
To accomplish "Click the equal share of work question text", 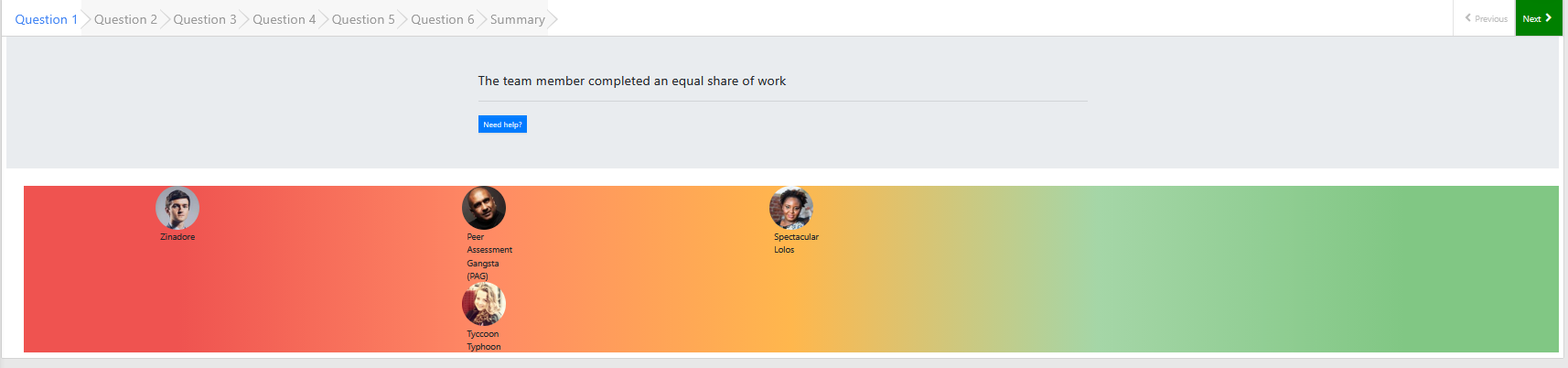I will [631, 81].
